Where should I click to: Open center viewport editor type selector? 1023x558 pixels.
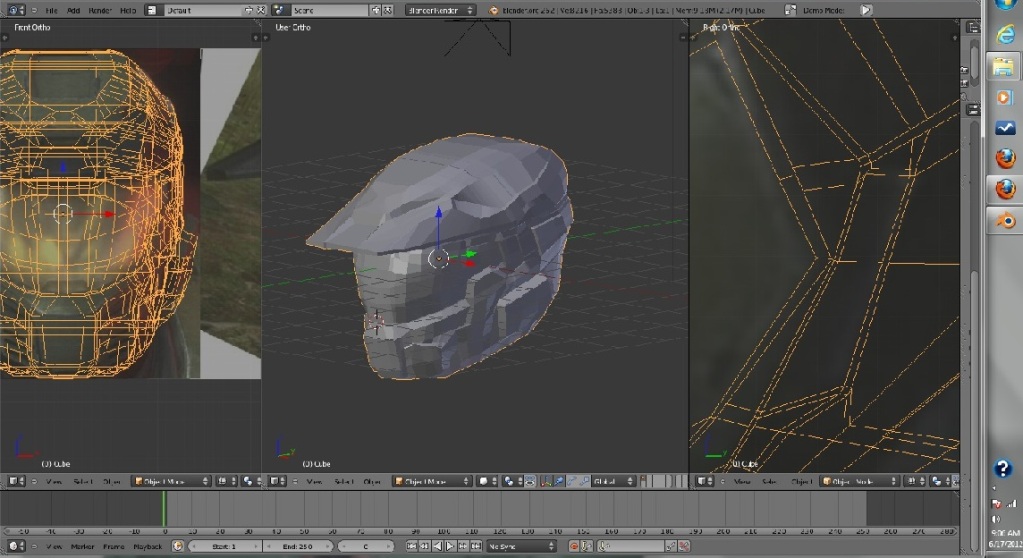point(277,482)
